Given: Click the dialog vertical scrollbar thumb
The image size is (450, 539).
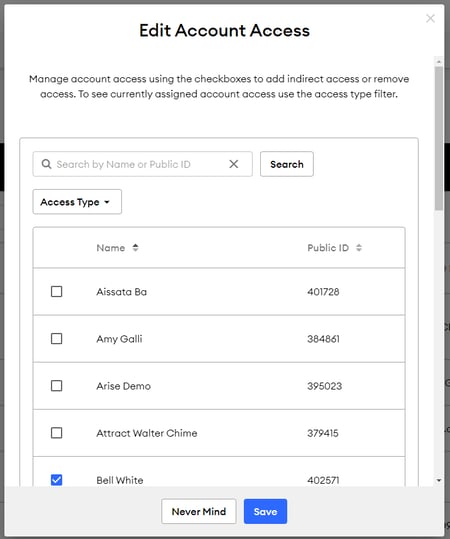Looking at the screenshot, I should pyautogui.click(x=439, y=138).
